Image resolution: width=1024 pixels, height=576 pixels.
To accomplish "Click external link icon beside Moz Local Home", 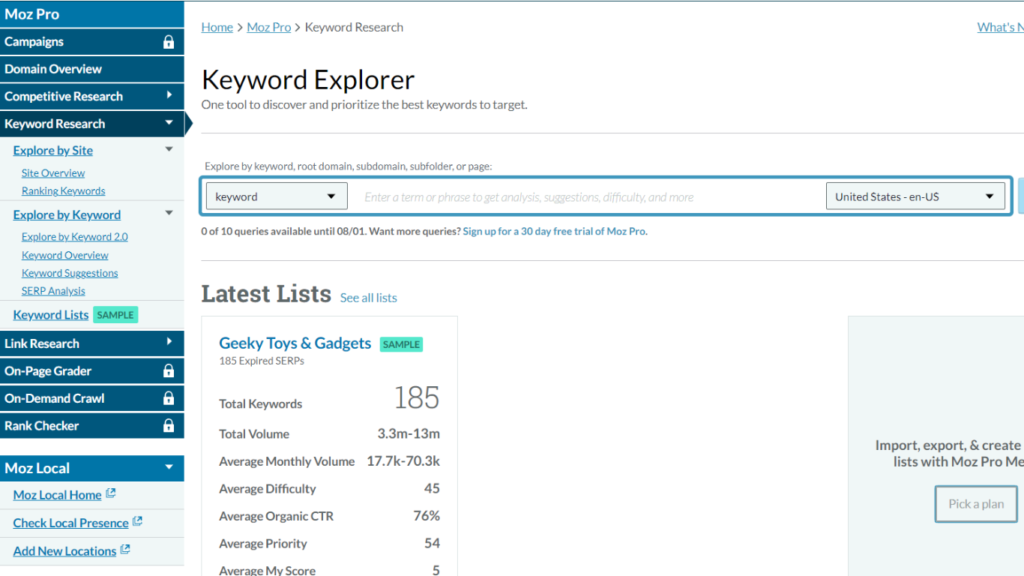I will (111, 494).
